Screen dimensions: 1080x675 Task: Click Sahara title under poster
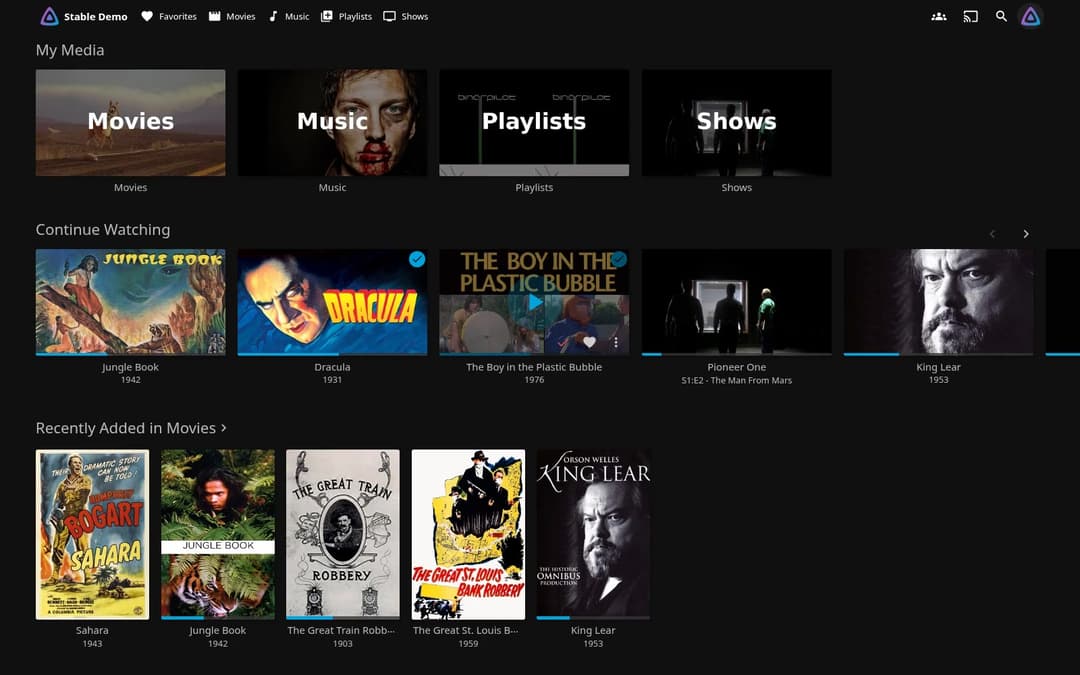(92, 630)
